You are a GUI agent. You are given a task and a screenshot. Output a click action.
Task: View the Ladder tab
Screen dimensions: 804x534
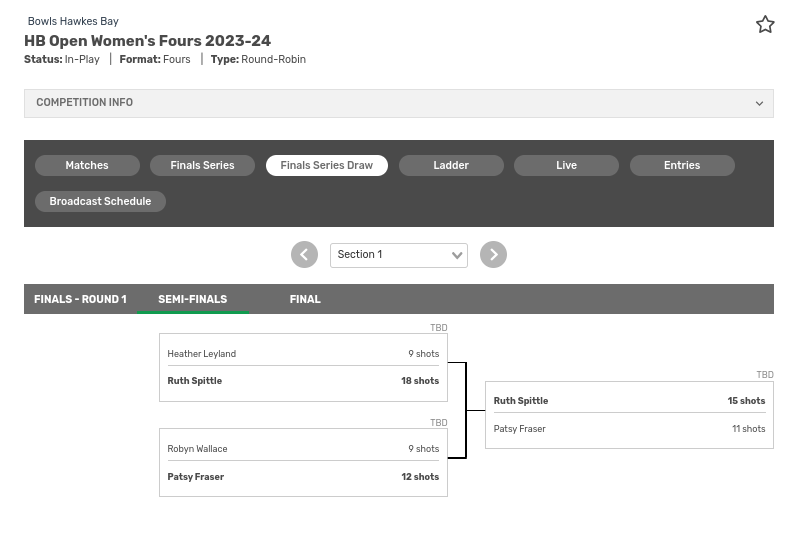click(x=451, y=166)
